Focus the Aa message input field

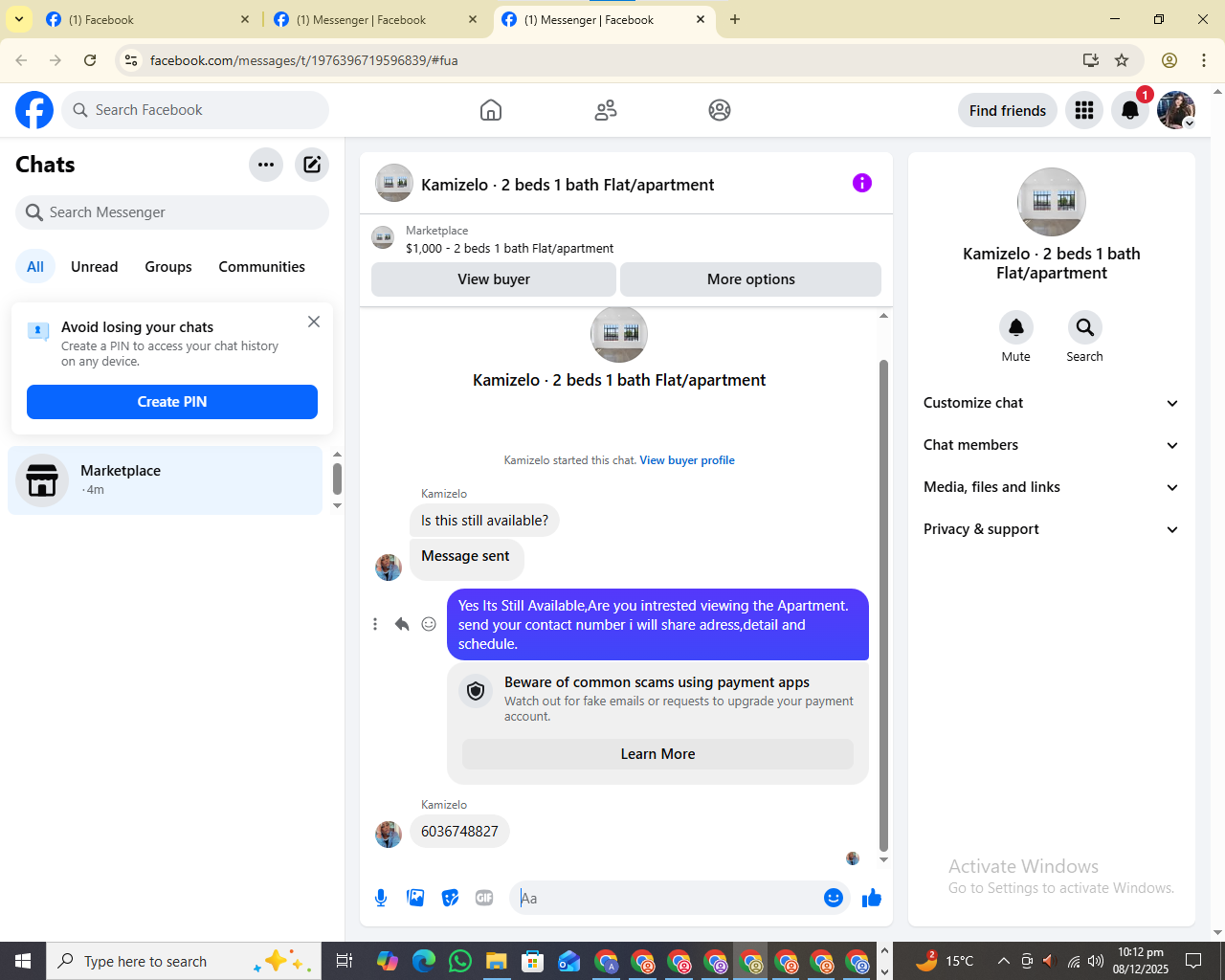[x=668, y=898]
